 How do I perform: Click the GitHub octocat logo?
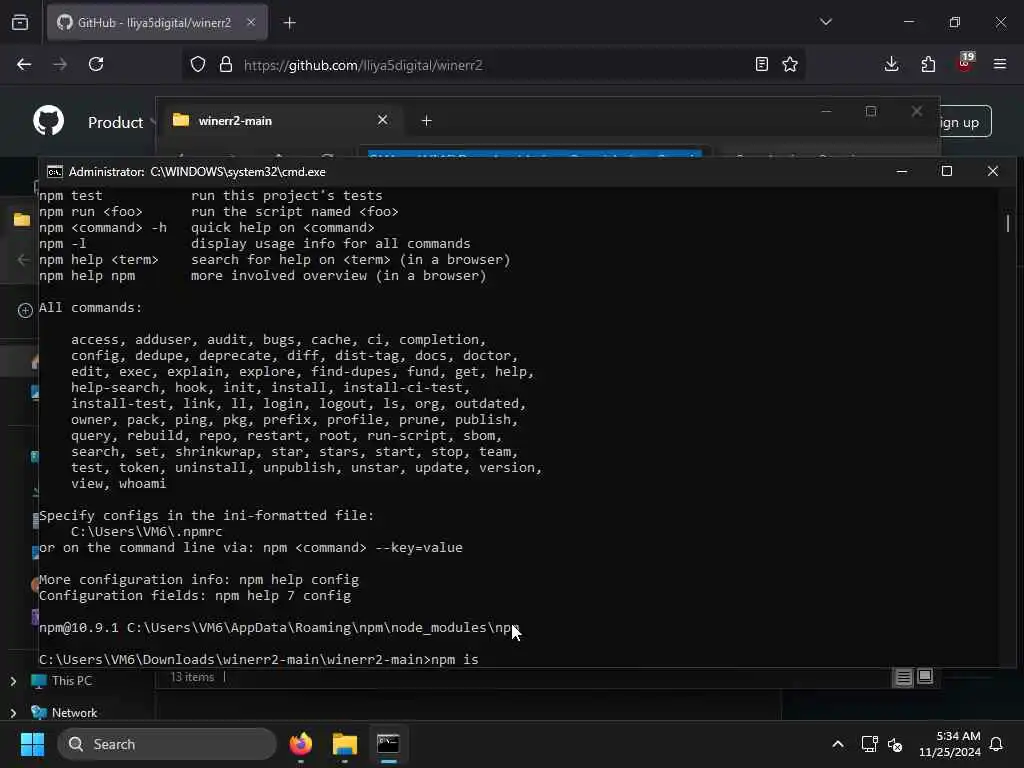[x=49, y=121]
